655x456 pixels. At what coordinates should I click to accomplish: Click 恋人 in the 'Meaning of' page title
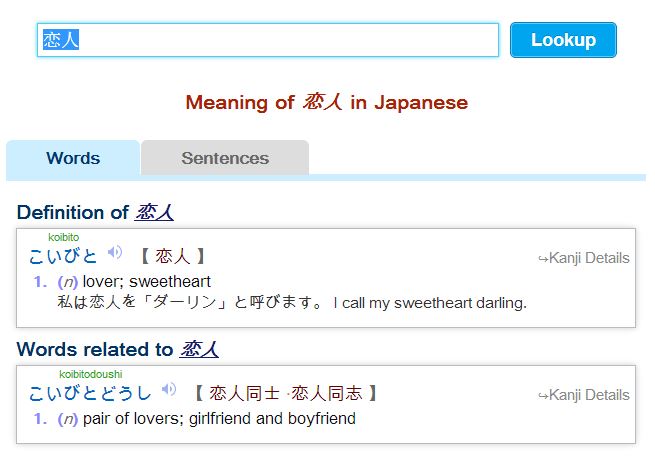coord(322,102)
